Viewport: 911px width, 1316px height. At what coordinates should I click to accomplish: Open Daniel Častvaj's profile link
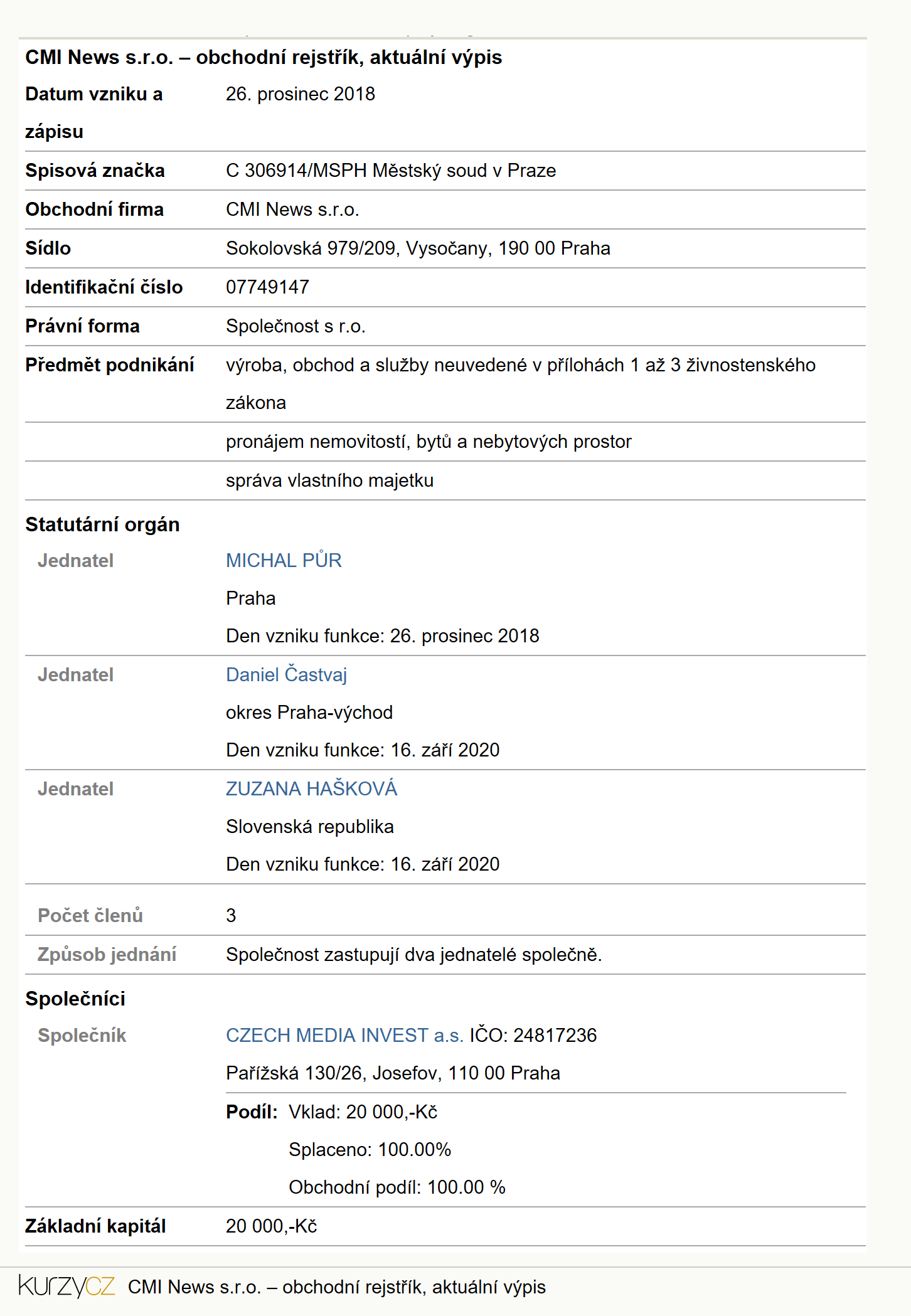(x=286, y=674)
